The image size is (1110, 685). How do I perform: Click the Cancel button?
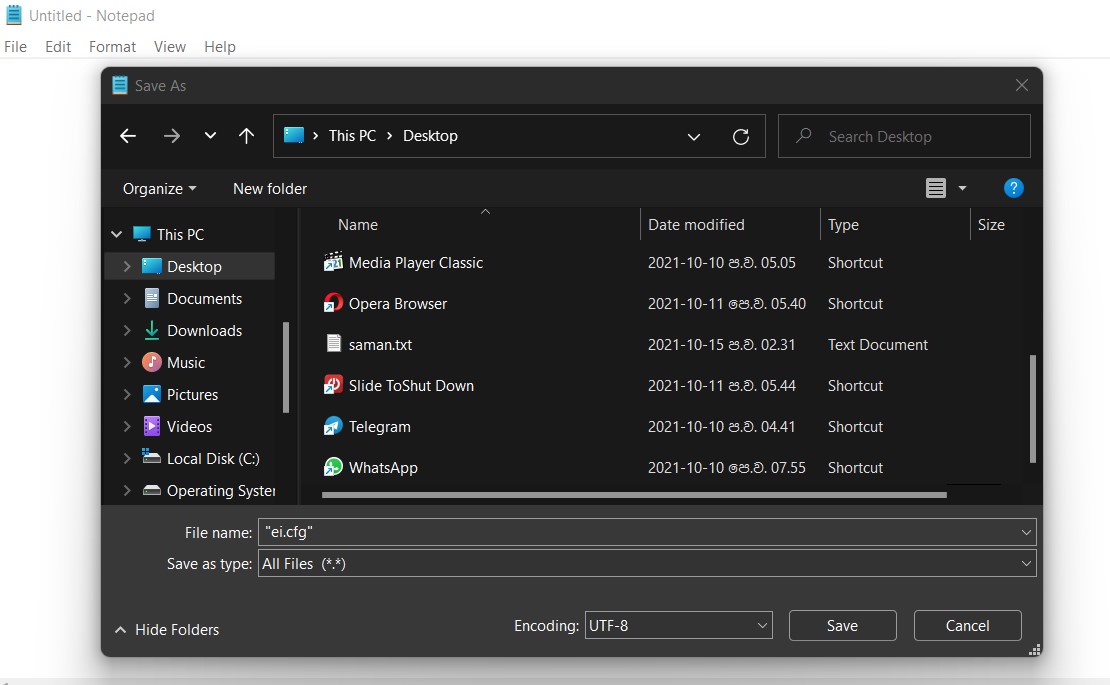pyautogui.click(x=967, y=626)
